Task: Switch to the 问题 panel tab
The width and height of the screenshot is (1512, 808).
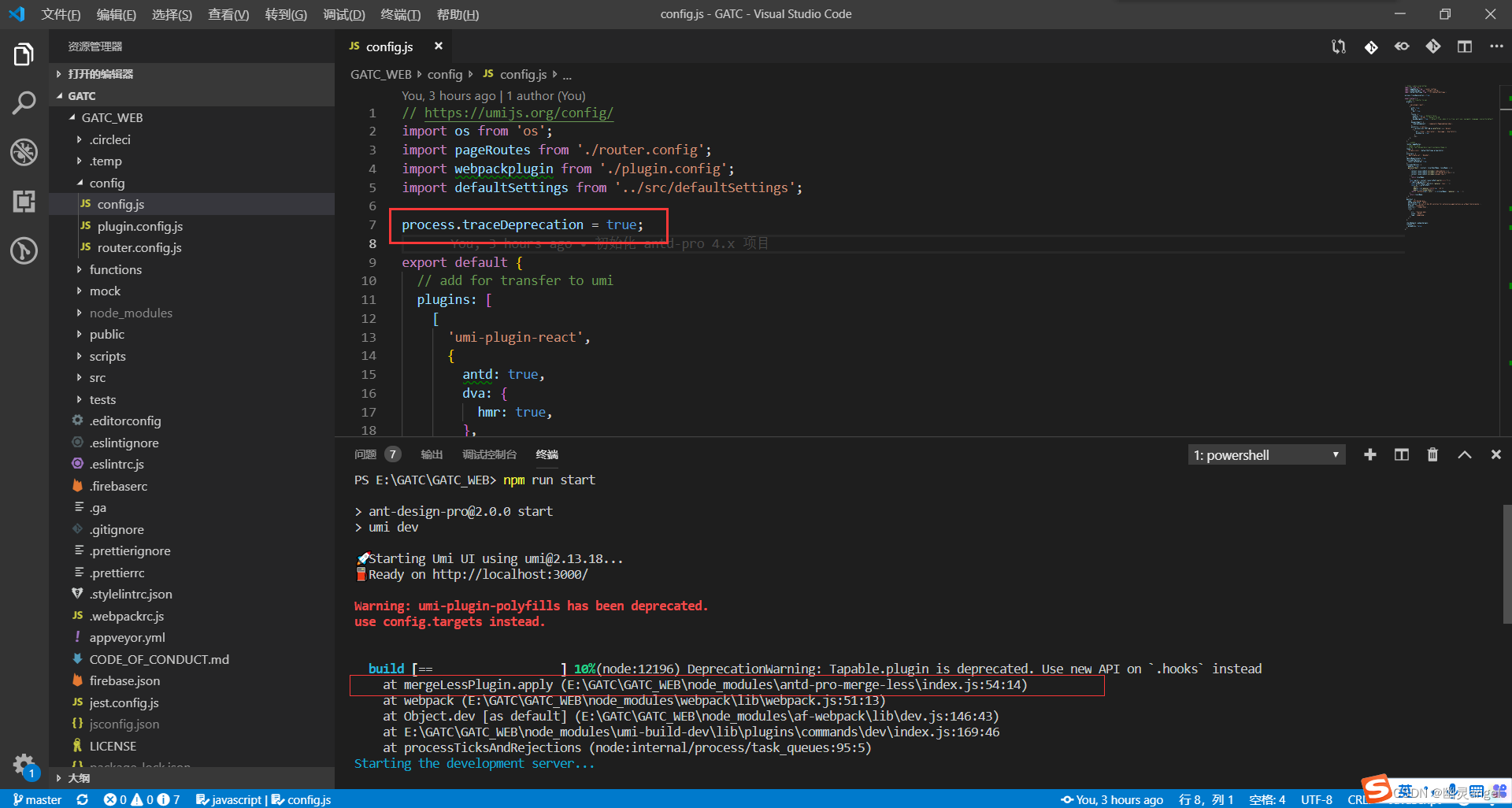Action: (x=365, y=454)
